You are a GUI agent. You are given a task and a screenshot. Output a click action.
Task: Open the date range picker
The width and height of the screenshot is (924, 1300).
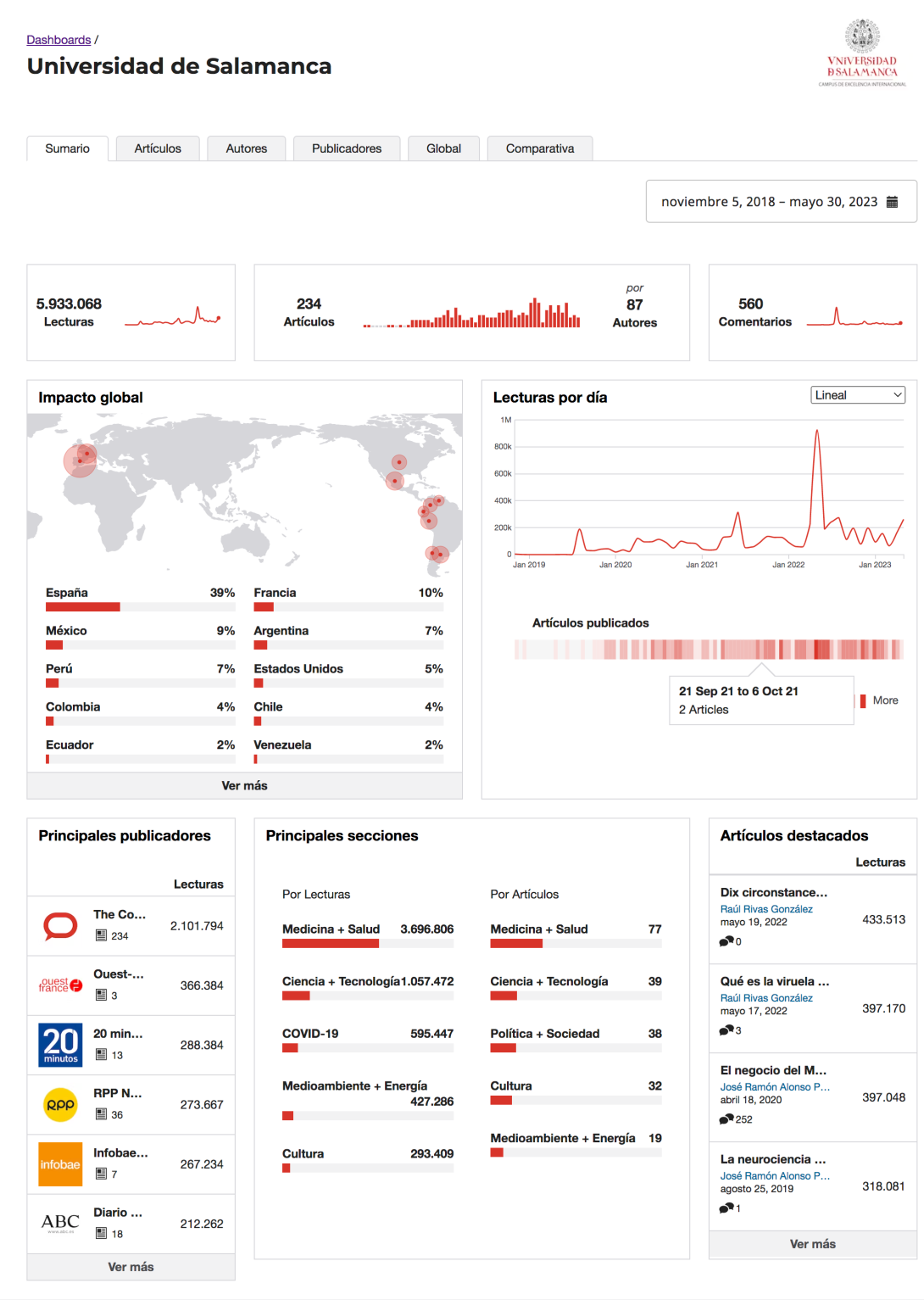781,202
